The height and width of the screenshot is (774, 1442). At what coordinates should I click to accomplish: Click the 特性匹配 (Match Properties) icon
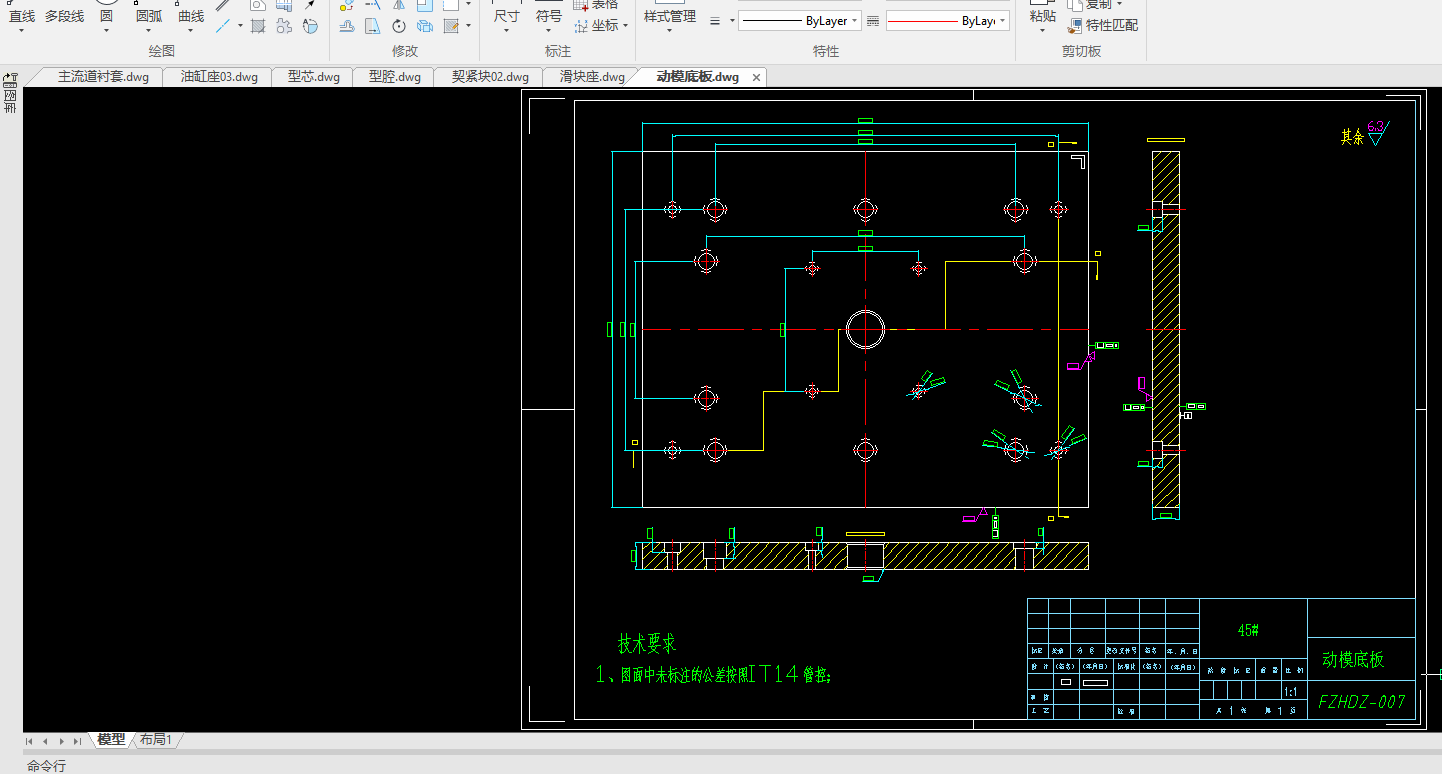(1075, 26)
